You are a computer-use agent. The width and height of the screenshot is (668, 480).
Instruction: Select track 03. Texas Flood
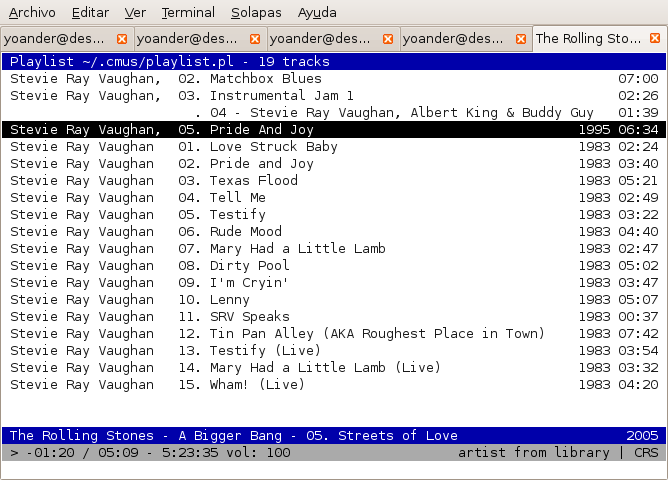[334, 181]
